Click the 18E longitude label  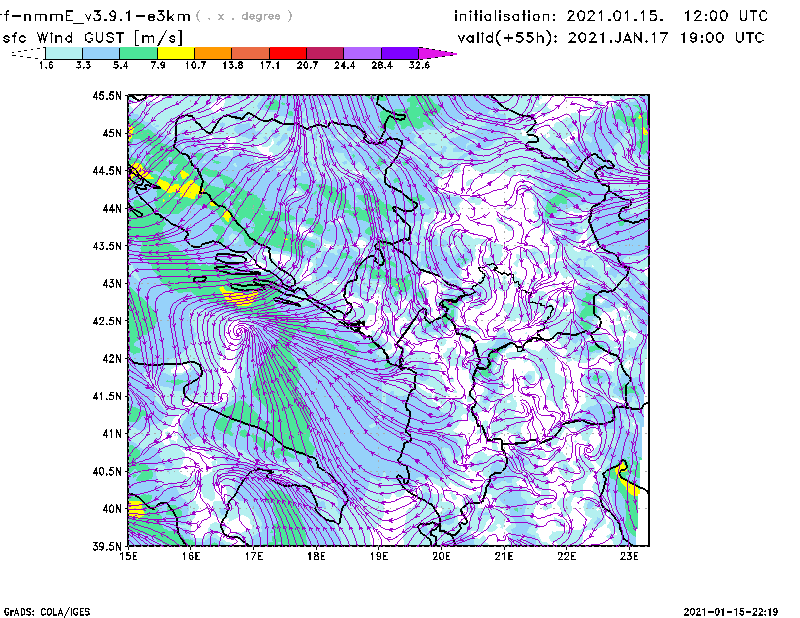coord(316,556)
